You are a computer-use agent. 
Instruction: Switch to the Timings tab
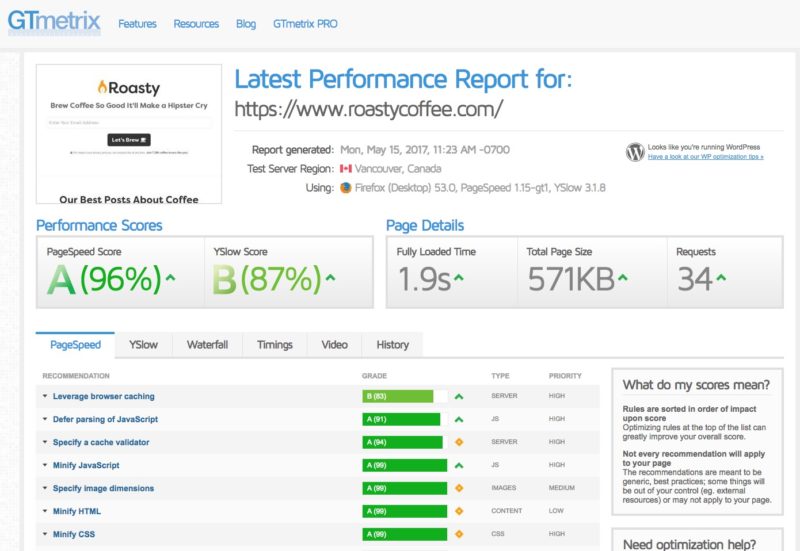click(274, 345)
